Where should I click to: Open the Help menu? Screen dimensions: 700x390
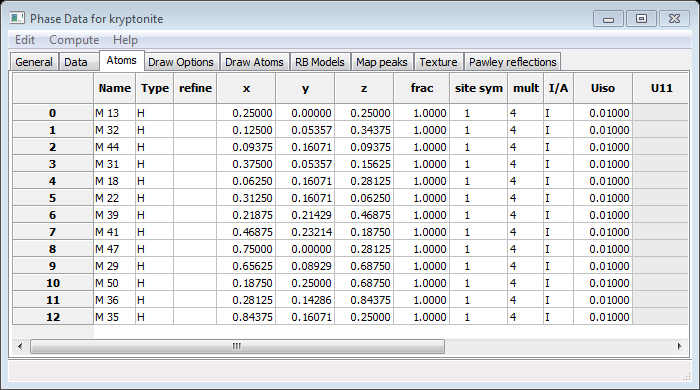125,40
